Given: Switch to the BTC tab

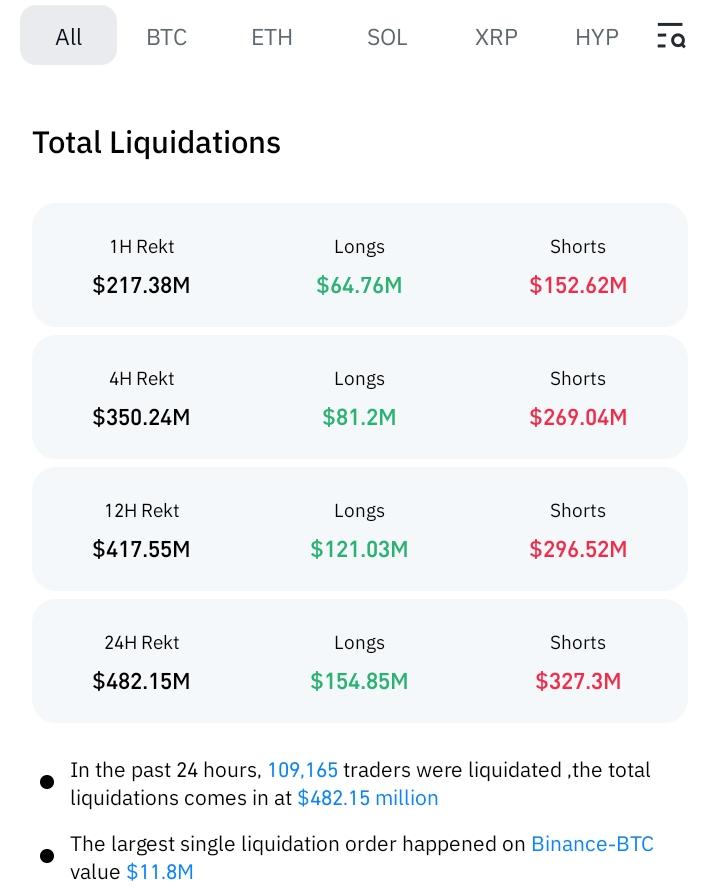Looking at the screenshot, I should (x=166, y=36).
